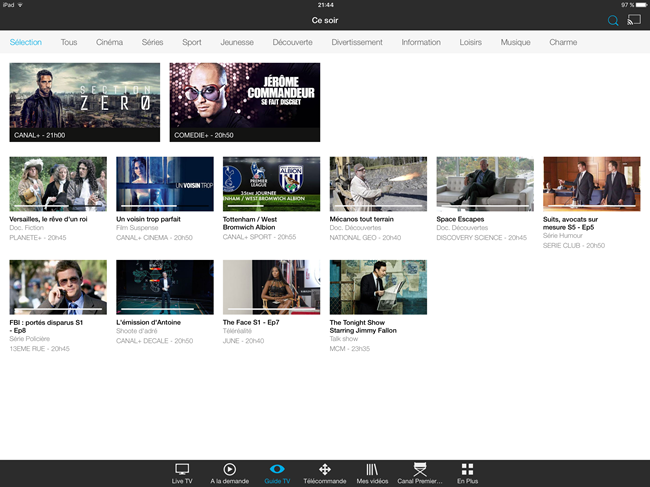The image size is (650, 487).
Task: Open the Télécommande arrows icon
Action: pyautogui.click(x=325, y=469)
